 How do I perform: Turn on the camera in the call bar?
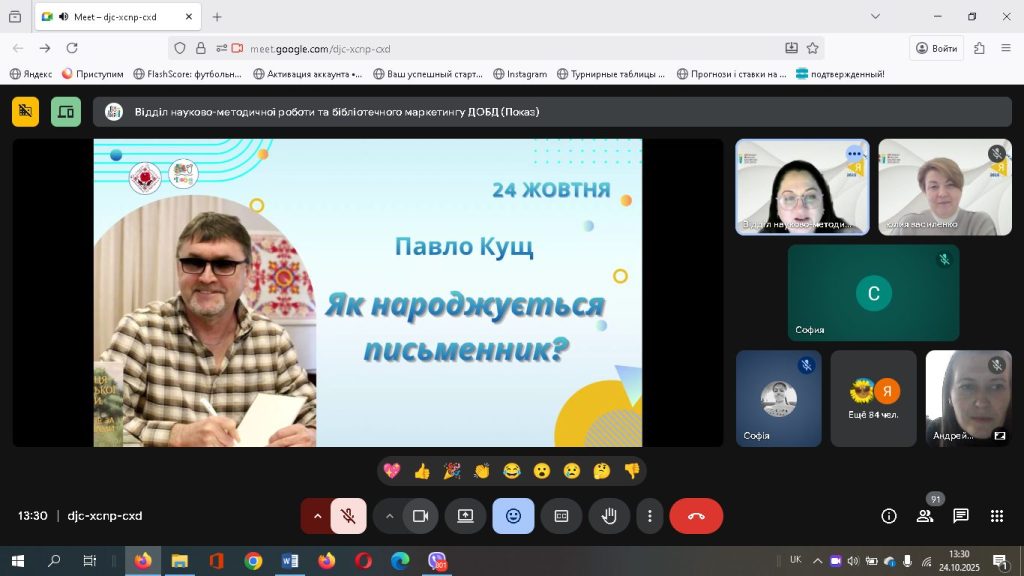click(x=421, y=516)
